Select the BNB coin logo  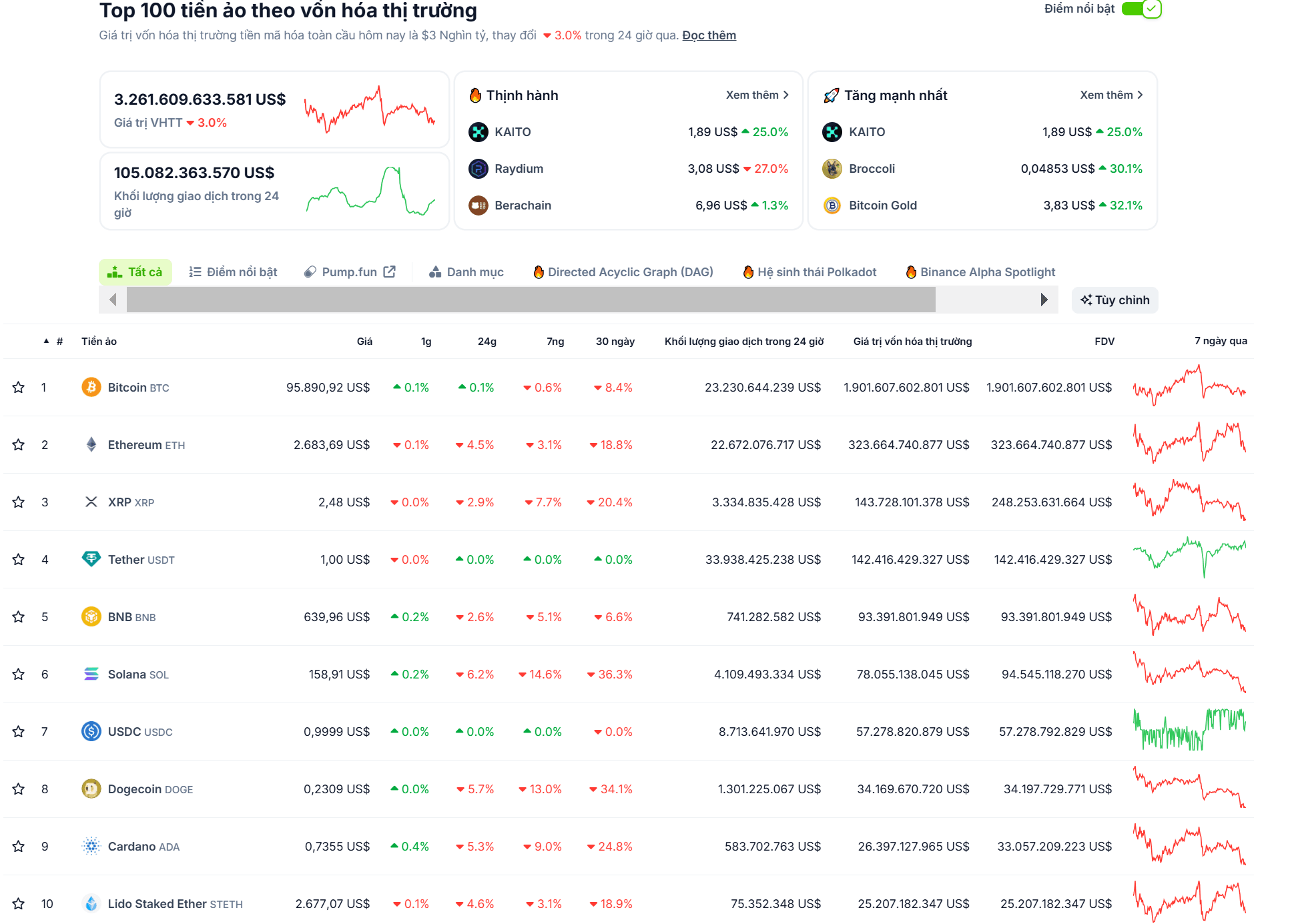(x=91, y=616)
